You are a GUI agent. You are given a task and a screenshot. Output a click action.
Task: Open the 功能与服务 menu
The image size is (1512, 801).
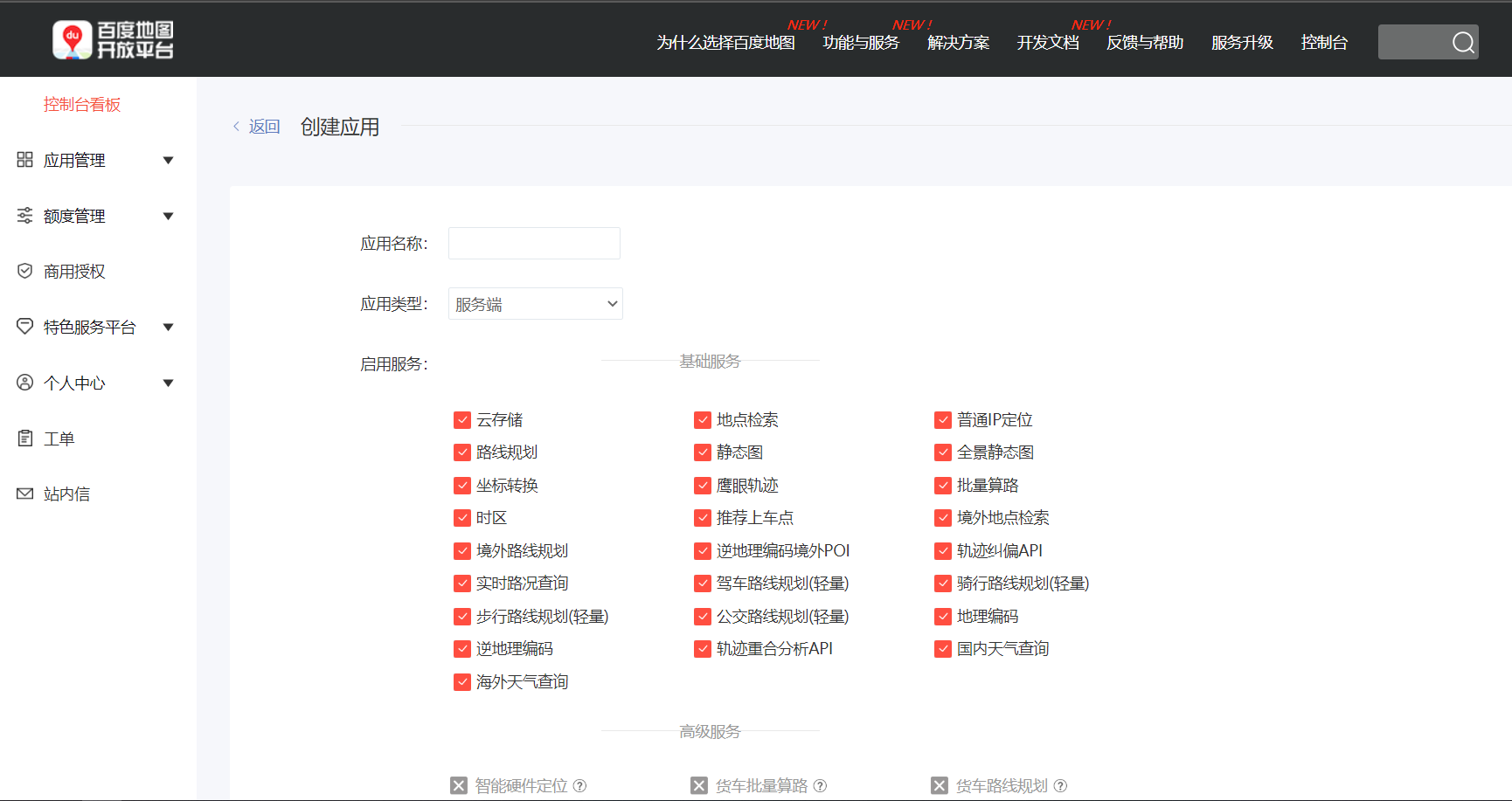click(862, 42)
